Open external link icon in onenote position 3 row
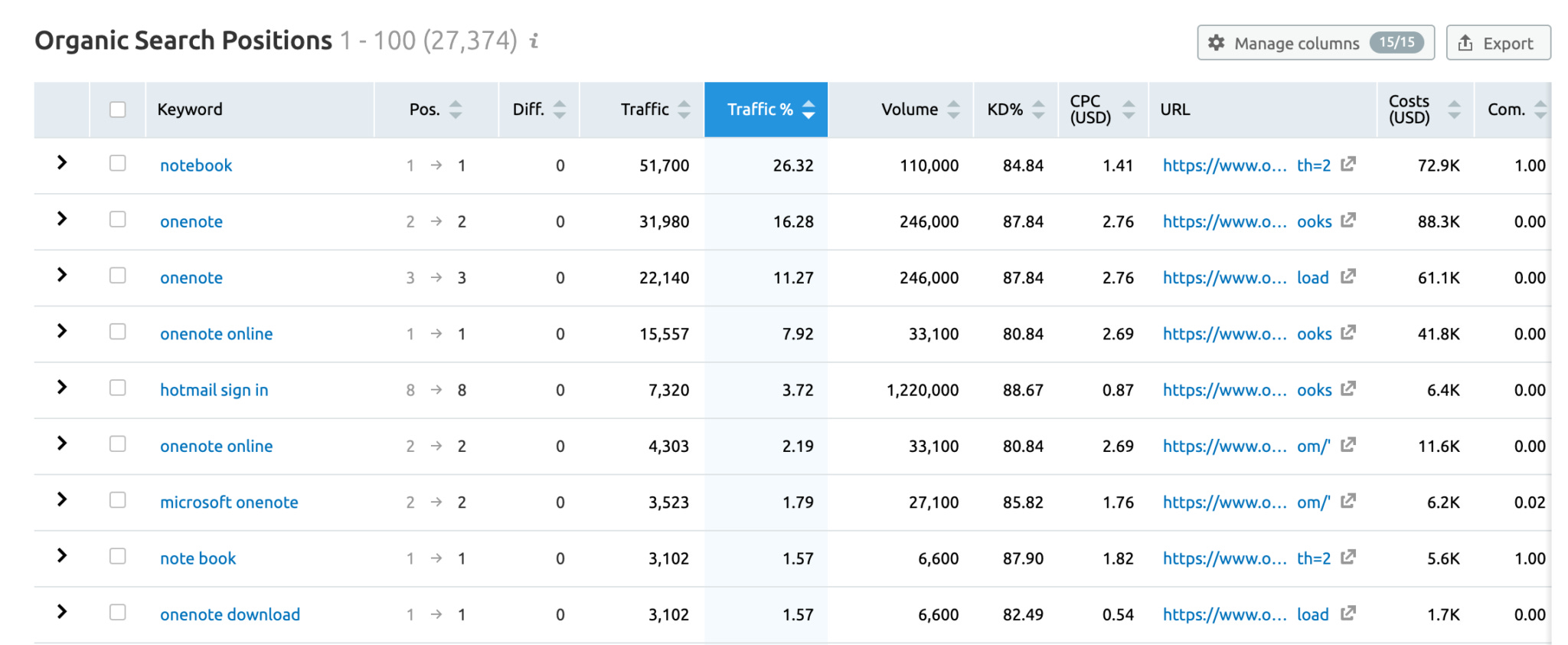1568x645 pixels. click(x=1348, y=276)
